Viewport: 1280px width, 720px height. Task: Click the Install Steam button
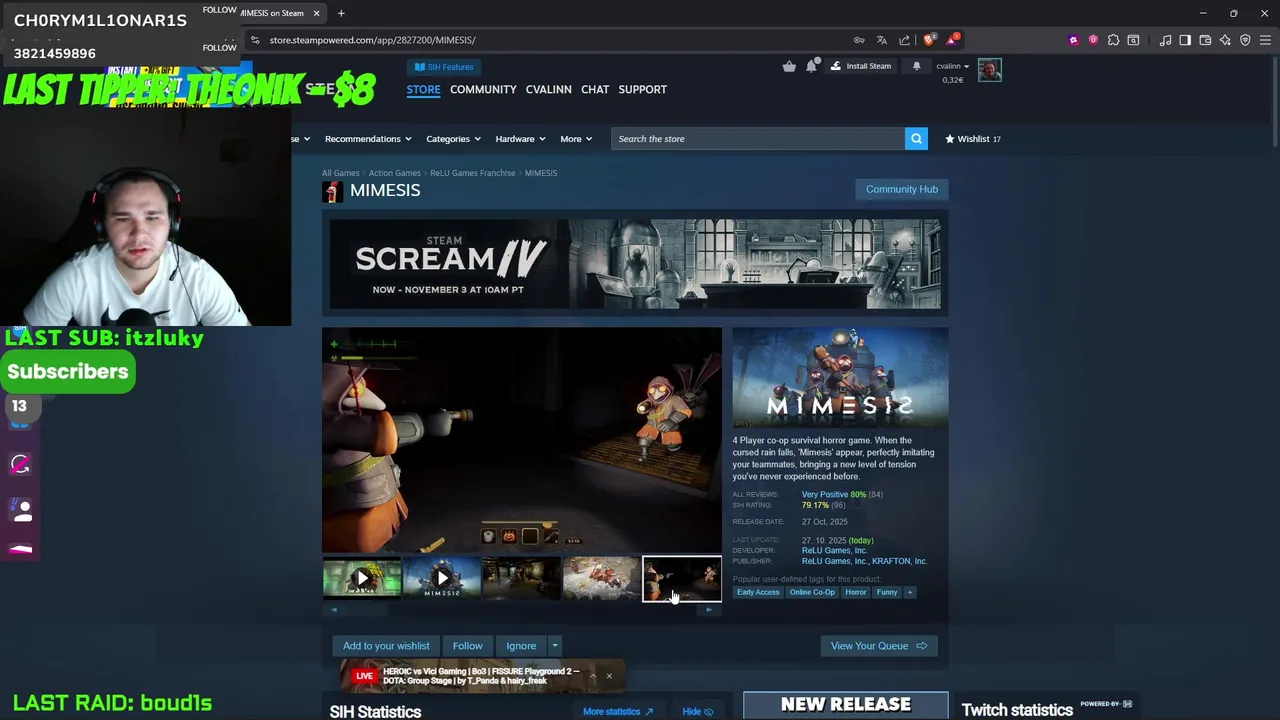point(861,66)
